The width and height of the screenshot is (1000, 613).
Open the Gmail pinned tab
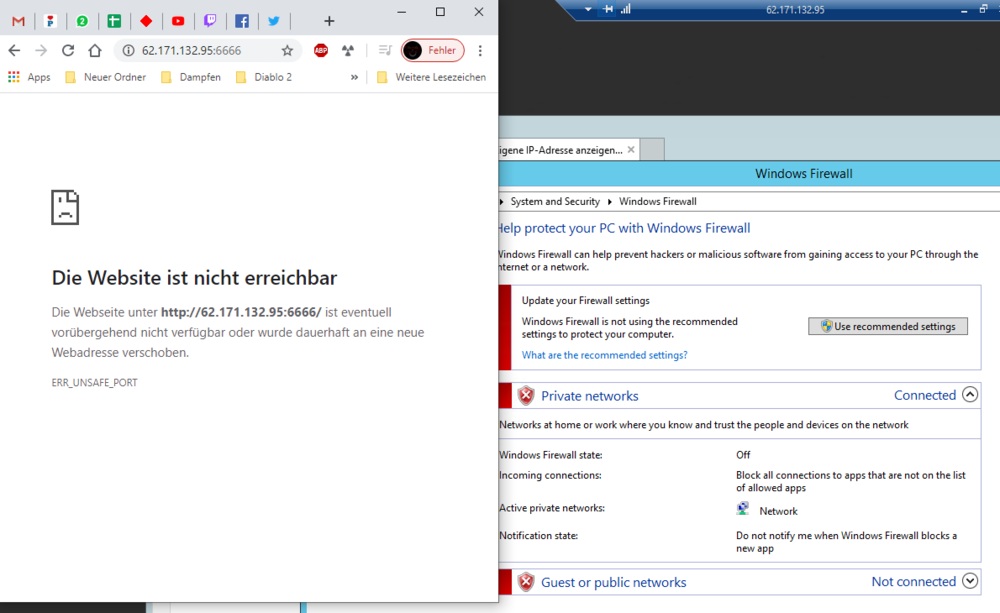tap(18, 21)
